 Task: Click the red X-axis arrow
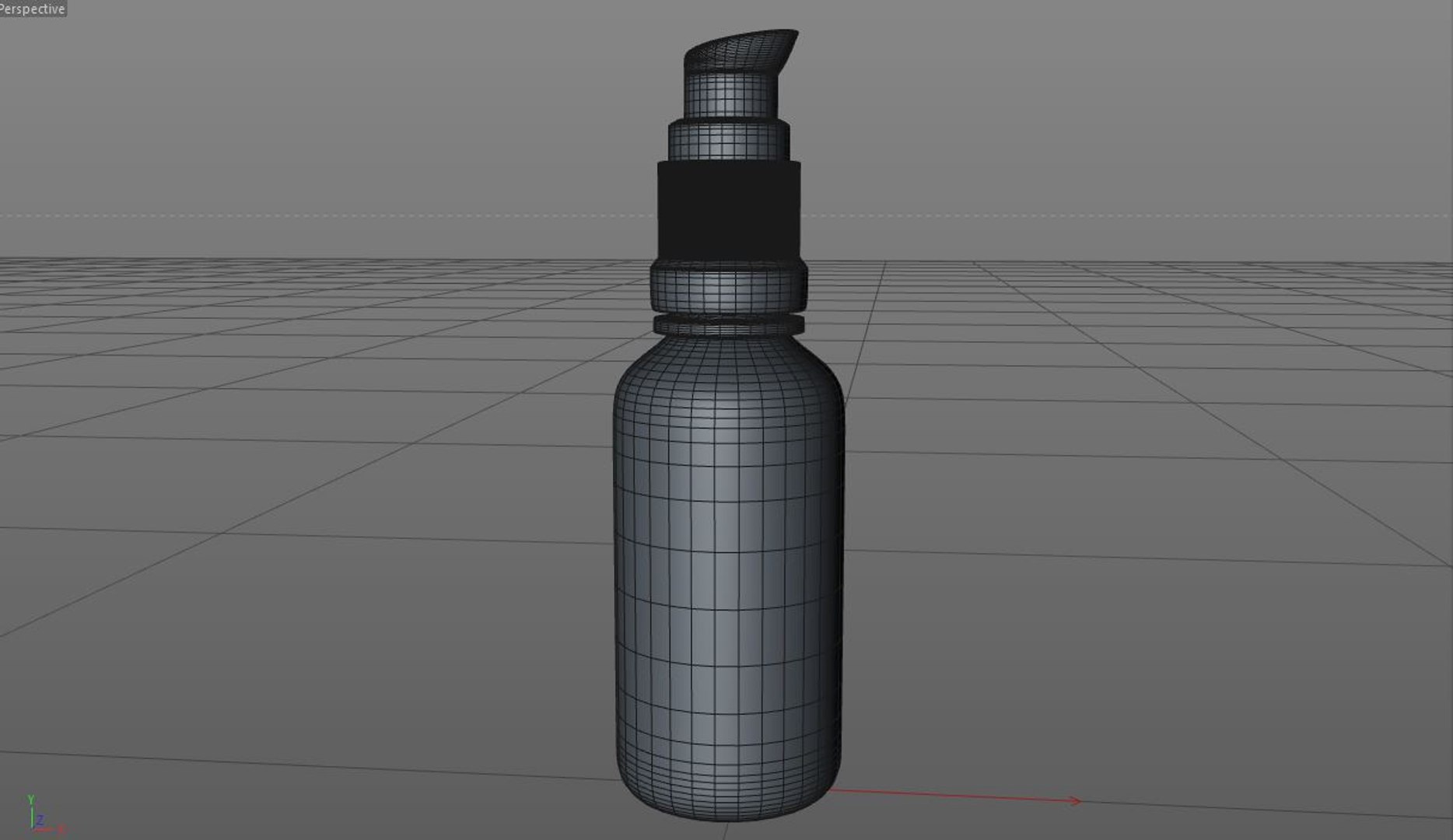[957, 796]
